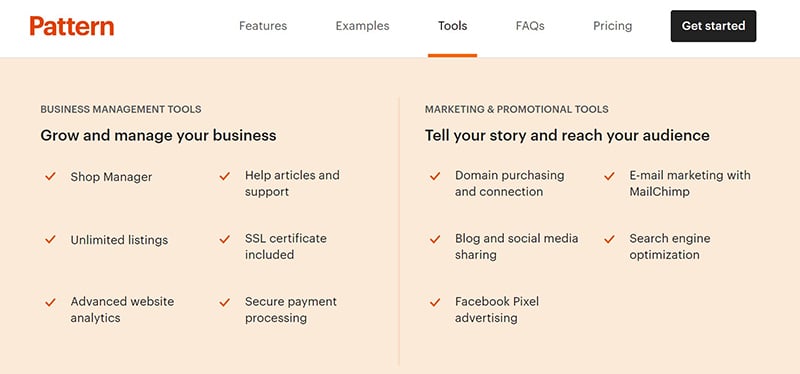The image size is (800, 374).
Task: Click the checkmark next to Unlimited listings
Action: 50,239
